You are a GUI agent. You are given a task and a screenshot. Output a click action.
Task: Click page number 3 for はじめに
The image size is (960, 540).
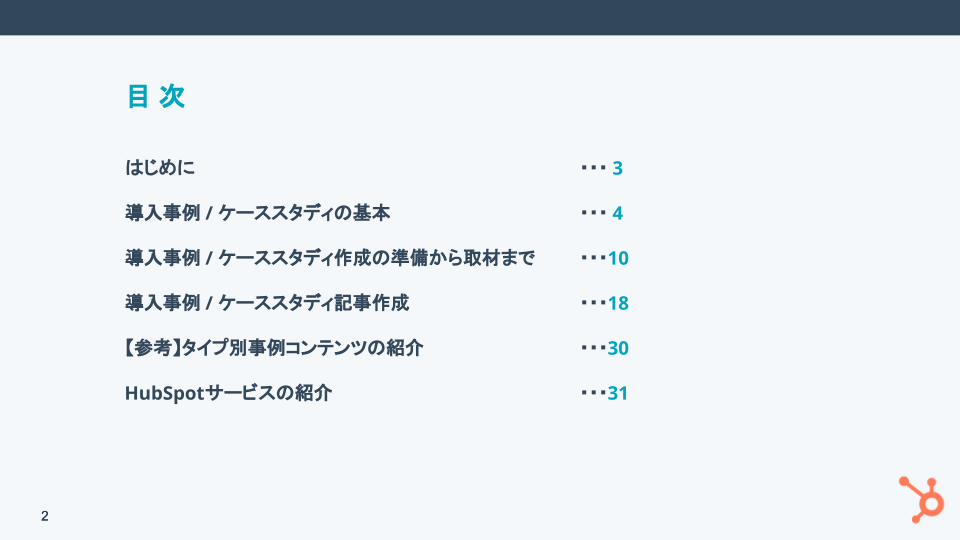618,168
